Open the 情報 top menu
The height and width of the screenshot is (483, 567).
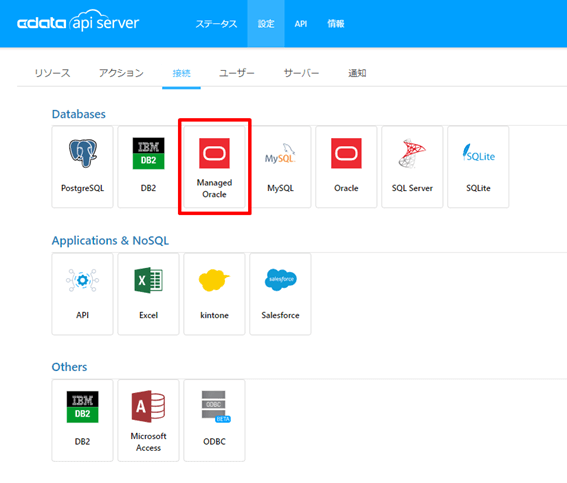click(336, 24)
